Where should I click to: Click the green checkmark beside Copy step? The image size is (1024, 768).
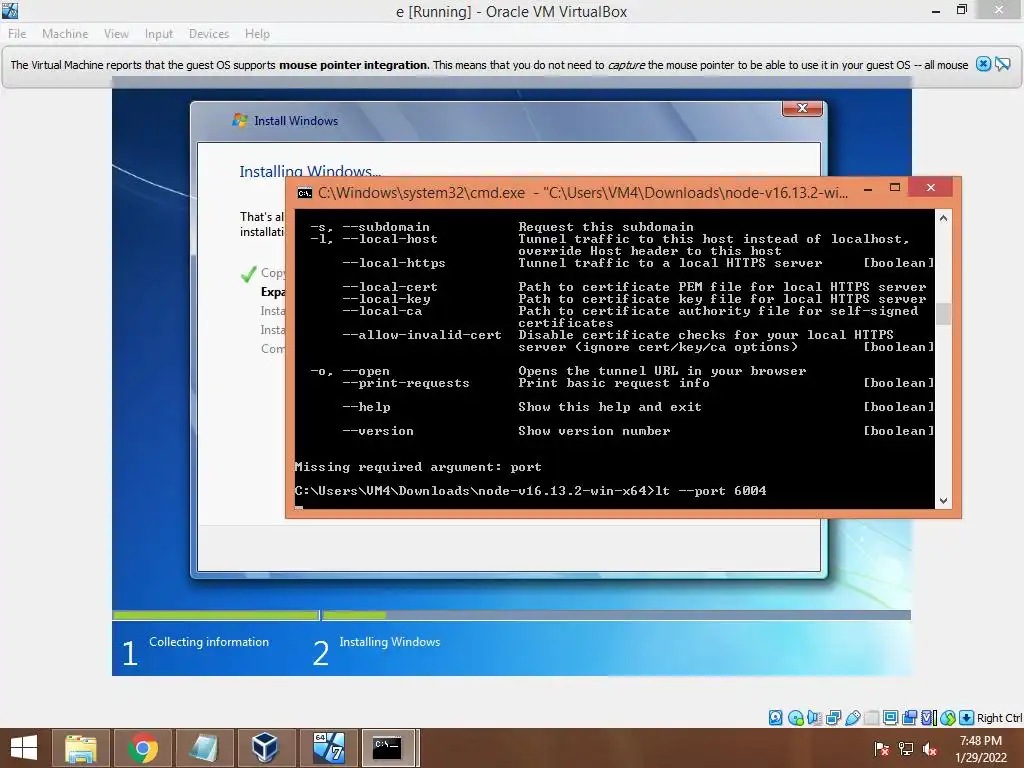[248, 274]
